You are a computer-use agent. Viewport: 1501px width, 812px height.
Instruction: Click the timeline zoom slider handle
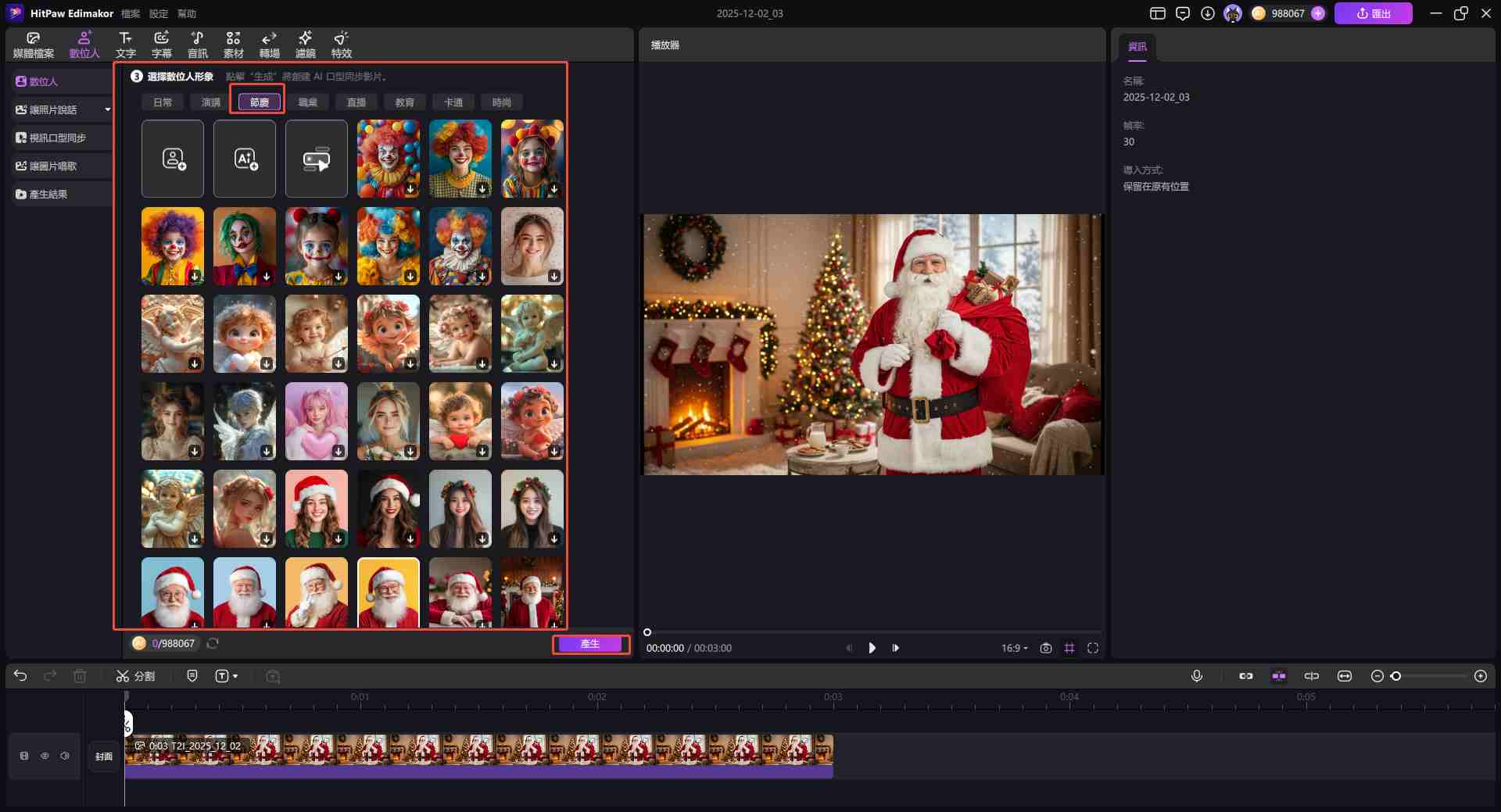1395,676
